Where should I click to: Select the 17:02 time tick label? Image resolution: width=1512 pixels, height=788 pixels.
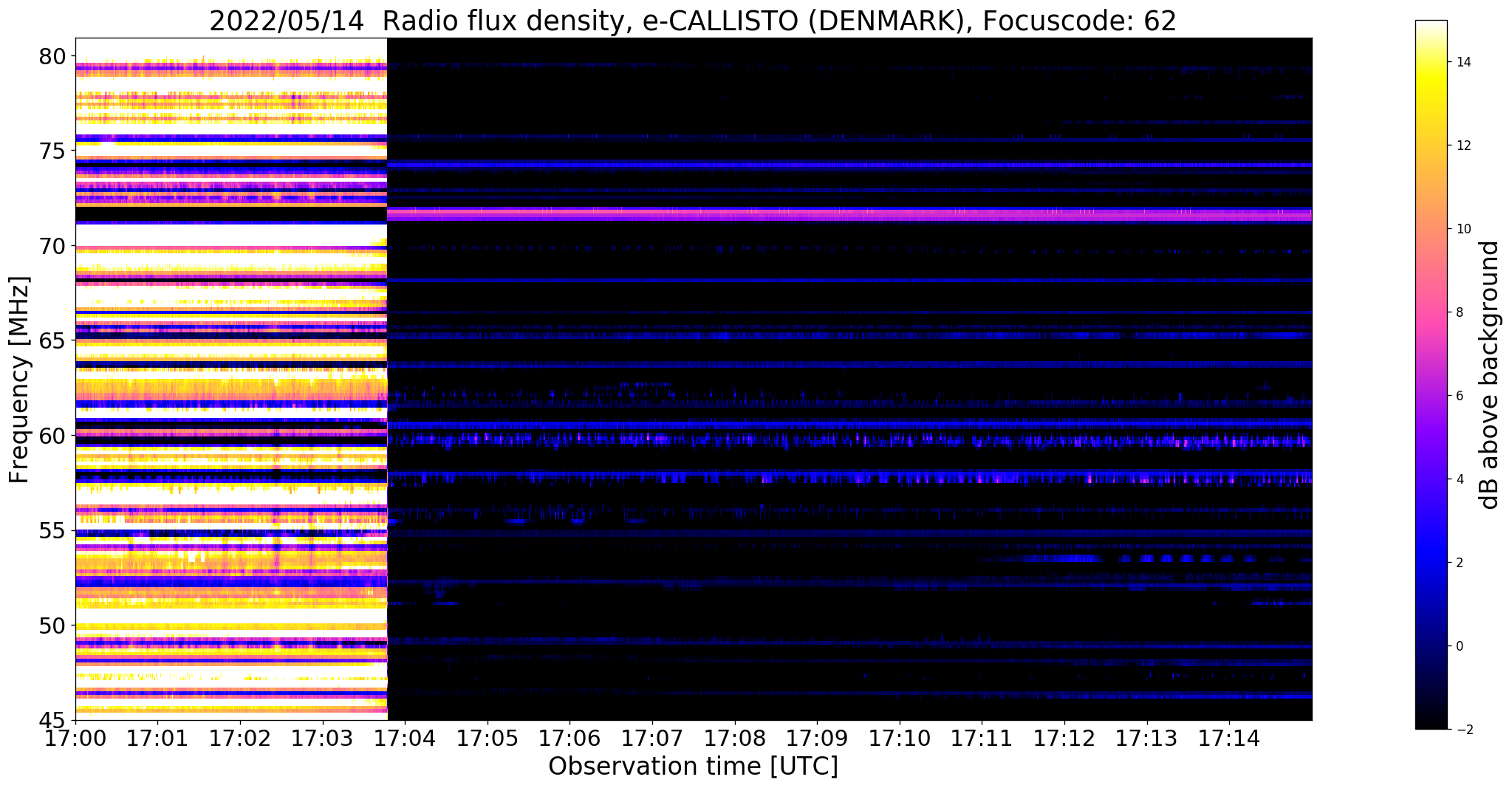pyautogui.click(x=240, y=738)
